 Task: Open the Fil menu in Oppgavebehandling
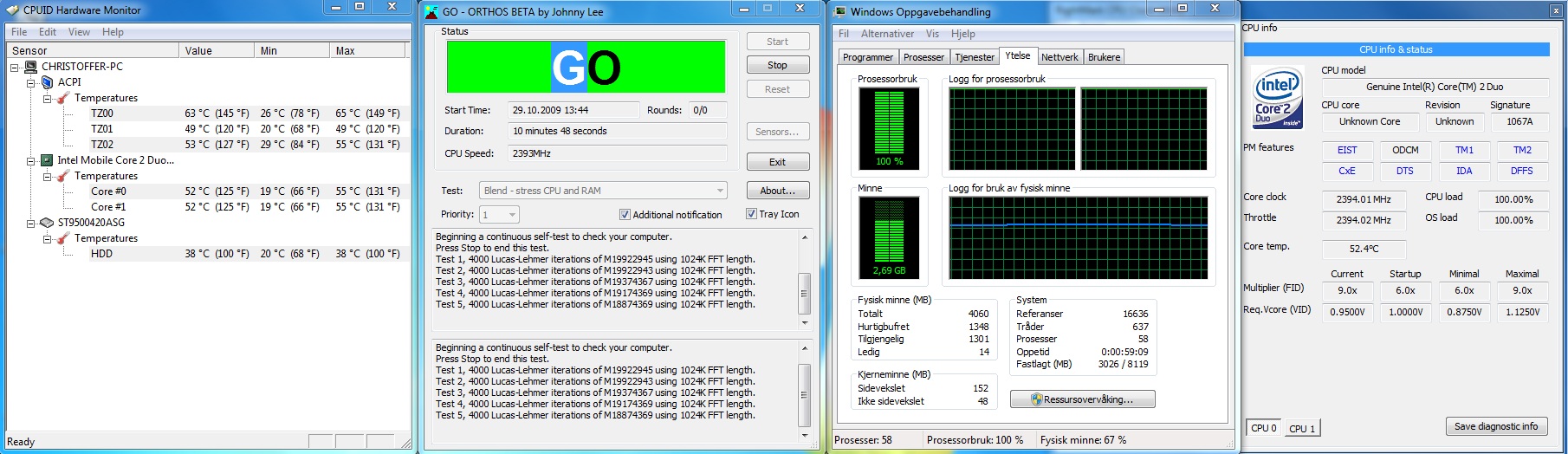coord(844,34)
